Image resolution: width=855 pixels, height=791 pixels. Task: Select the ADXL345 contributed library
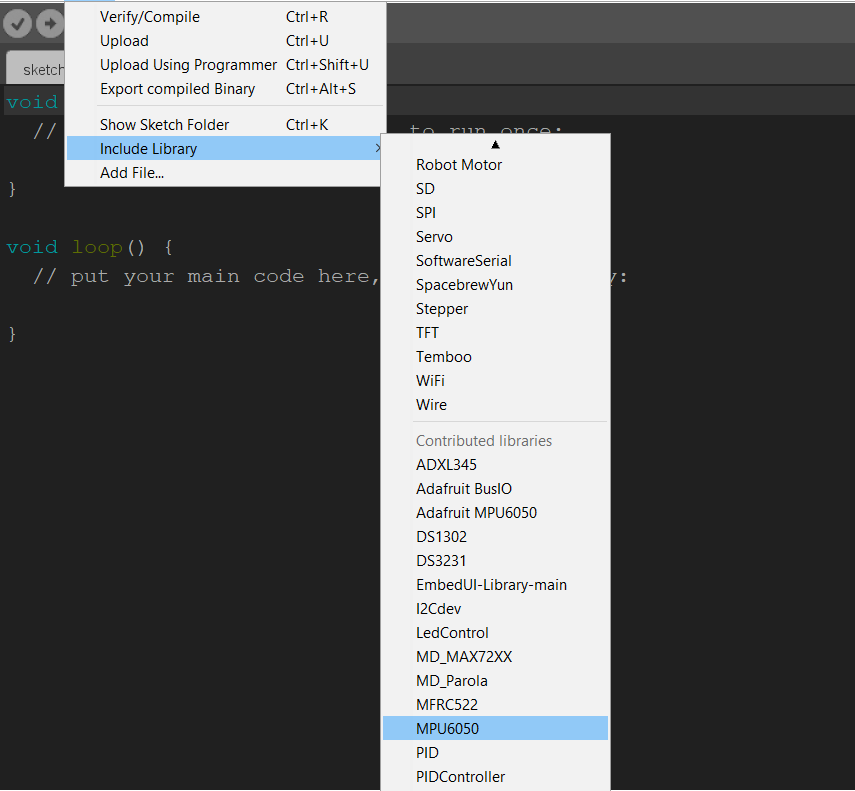pos(495,464)
